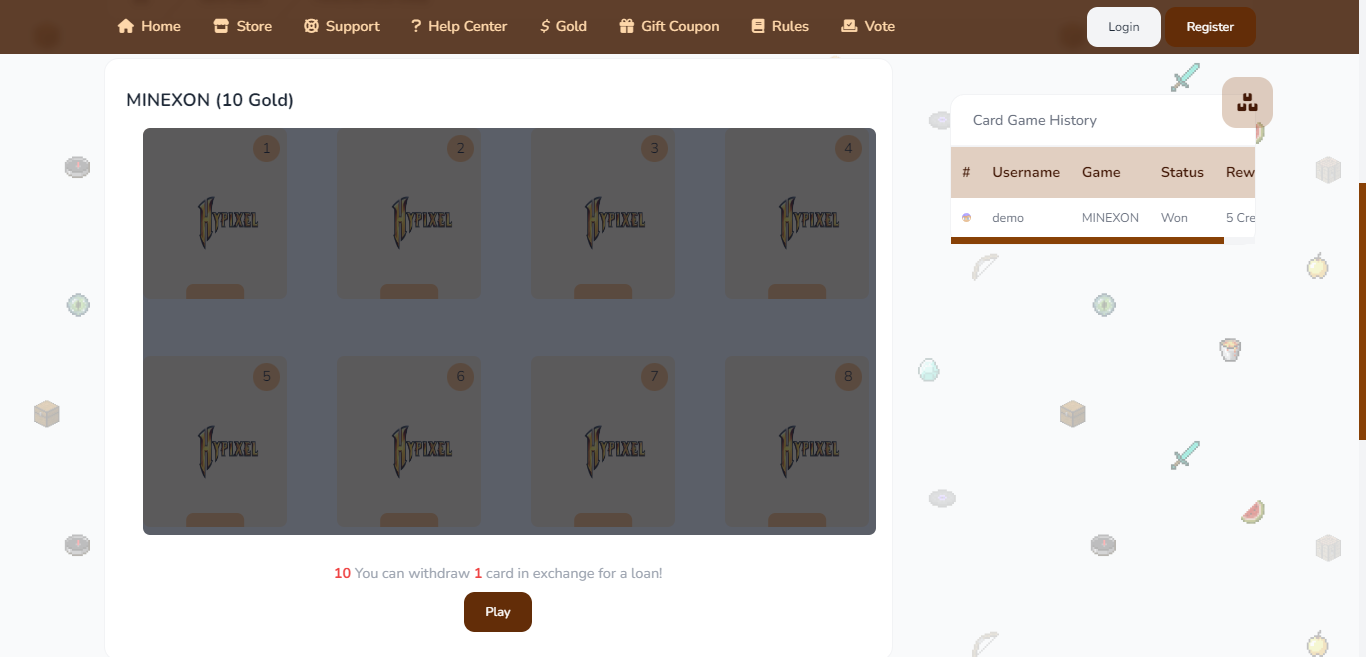Start the MINEXON game with Play

pyautogui.click(x=498, y=612)
